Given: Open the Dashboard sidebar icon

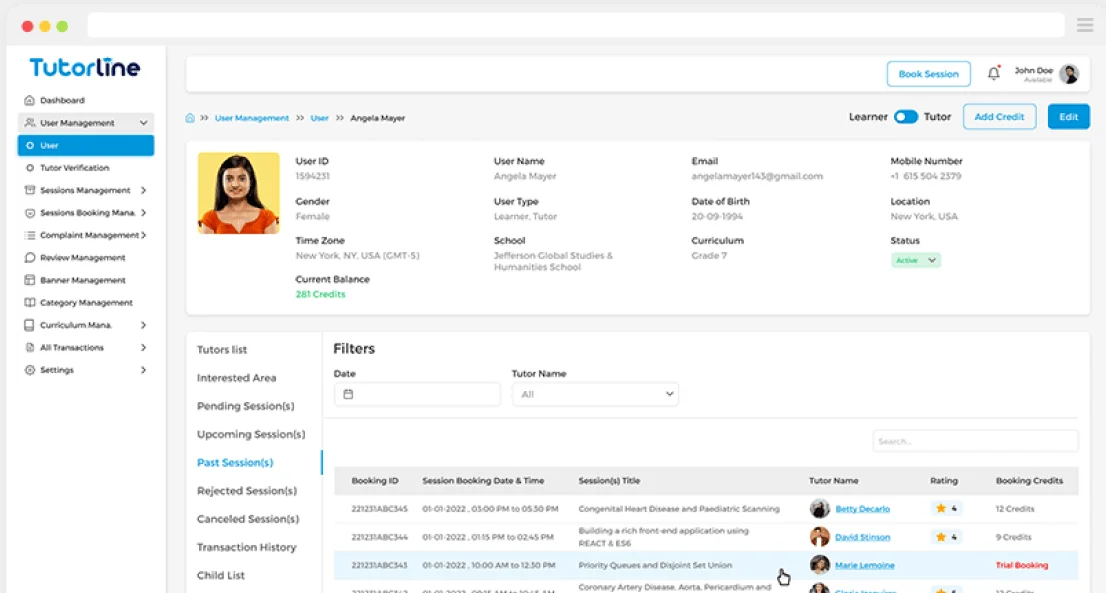Looking at the screenshot, I should 30,101.
